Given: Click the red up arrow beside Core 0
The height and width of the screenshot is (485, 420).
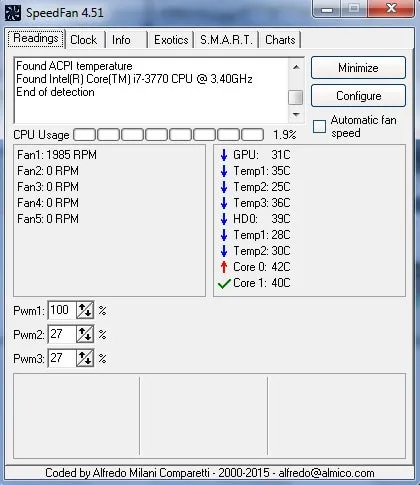Looking at the screenshot, I should (x=224, y=267).
